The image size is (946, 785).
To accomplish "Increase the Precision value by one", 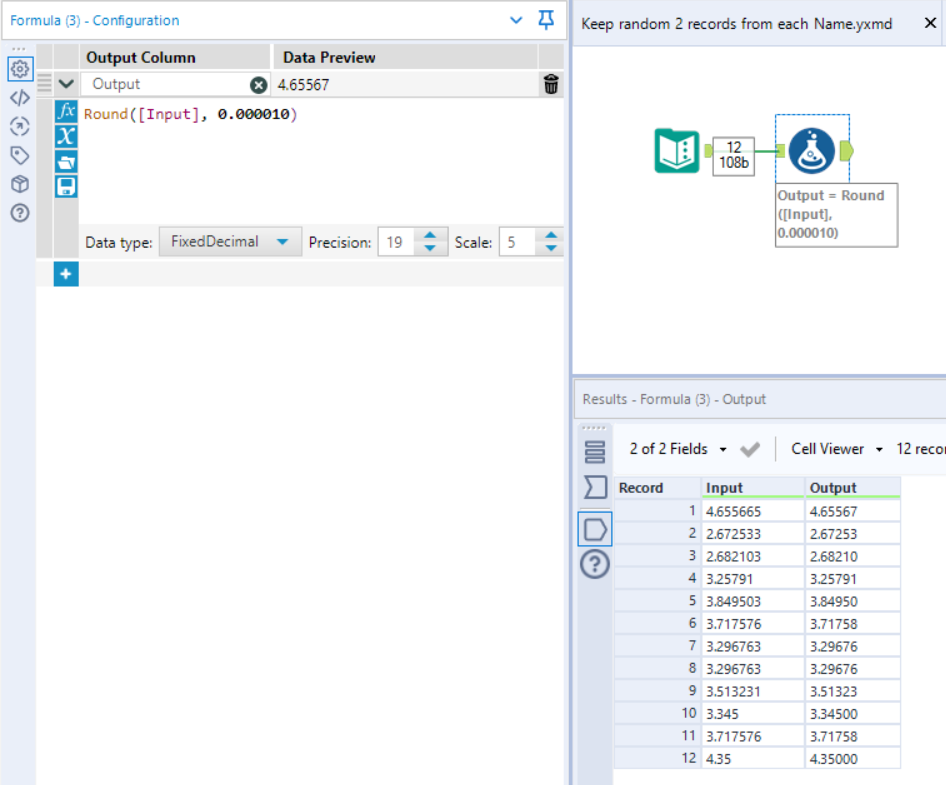I will tap(430, 236).
